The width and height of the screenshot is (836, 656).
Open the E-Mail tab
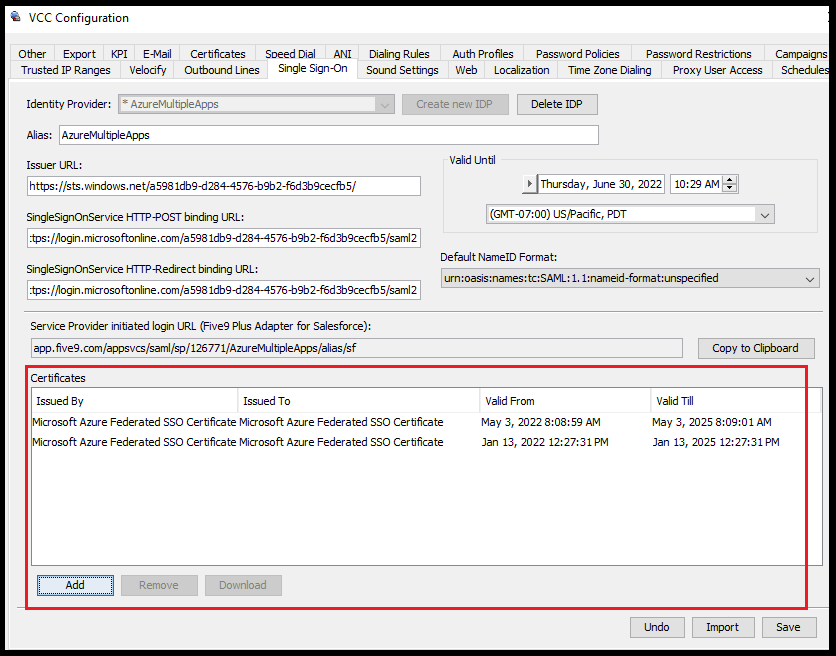point(157,54)
